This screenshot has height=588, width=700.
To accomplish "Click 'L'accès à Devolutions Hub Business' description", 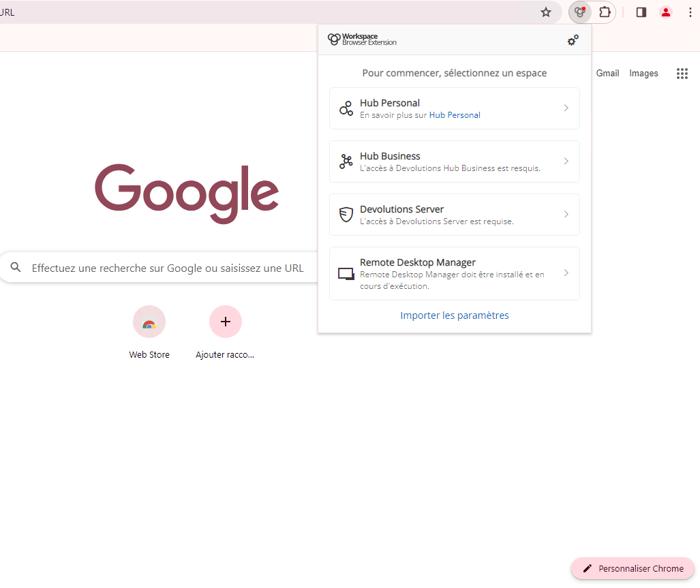I will (450, 168).
